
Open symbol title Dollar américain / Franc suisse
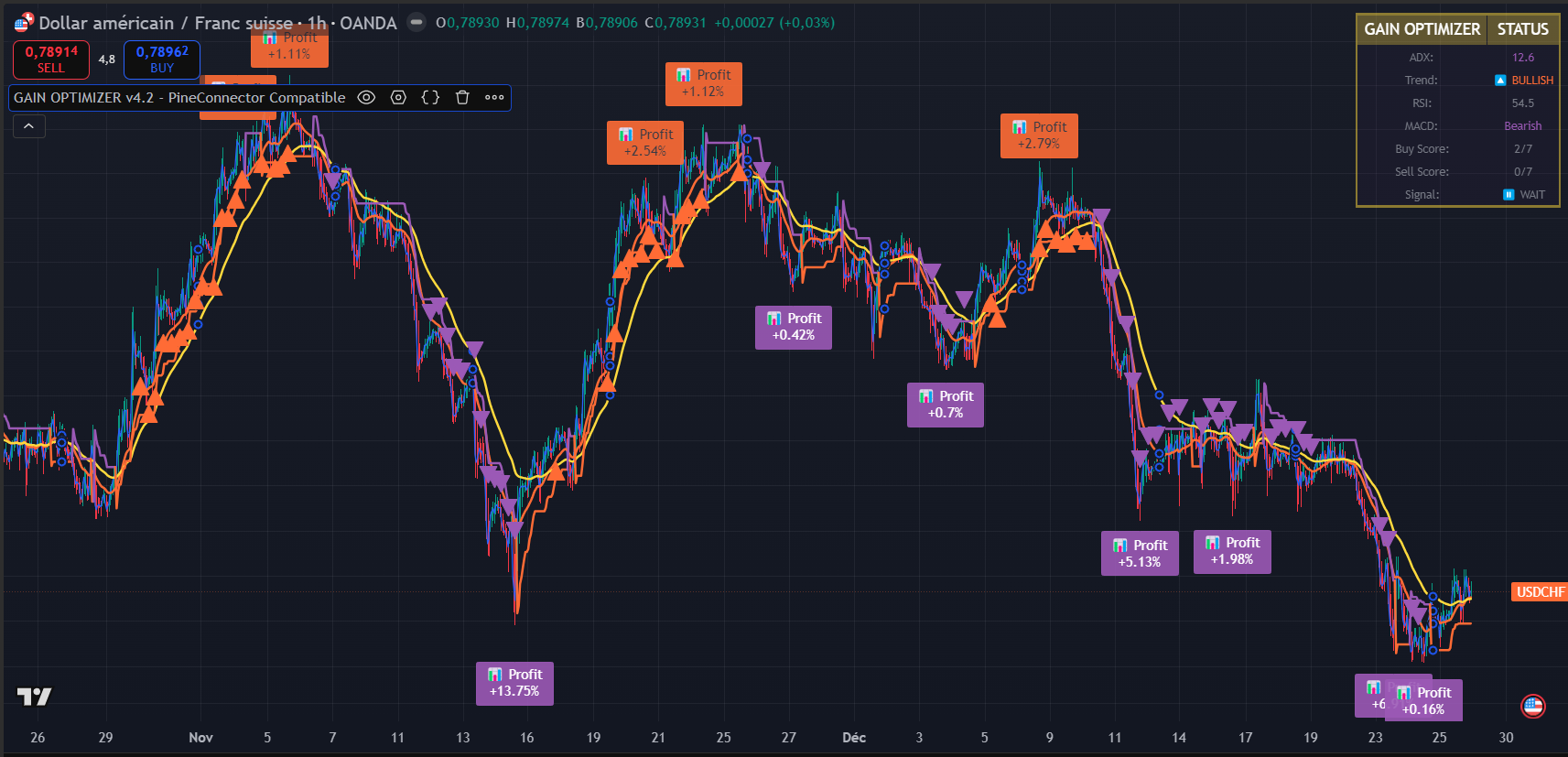(x=166, y=23)
